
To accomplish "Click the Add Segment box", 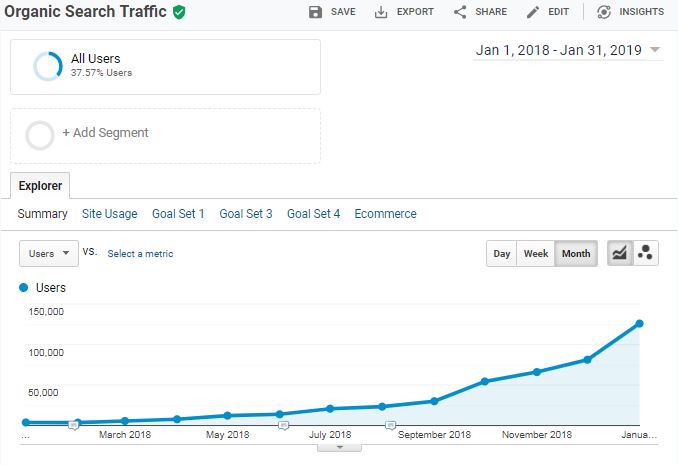I will tap(165, 134).
